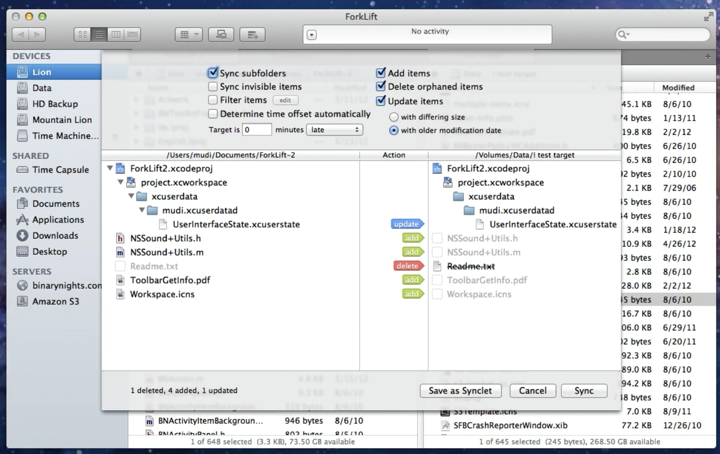The height and width of the screenshot is (454, 720).
Task: Open the arrange options dropdown
Action: tap(189, 34)
